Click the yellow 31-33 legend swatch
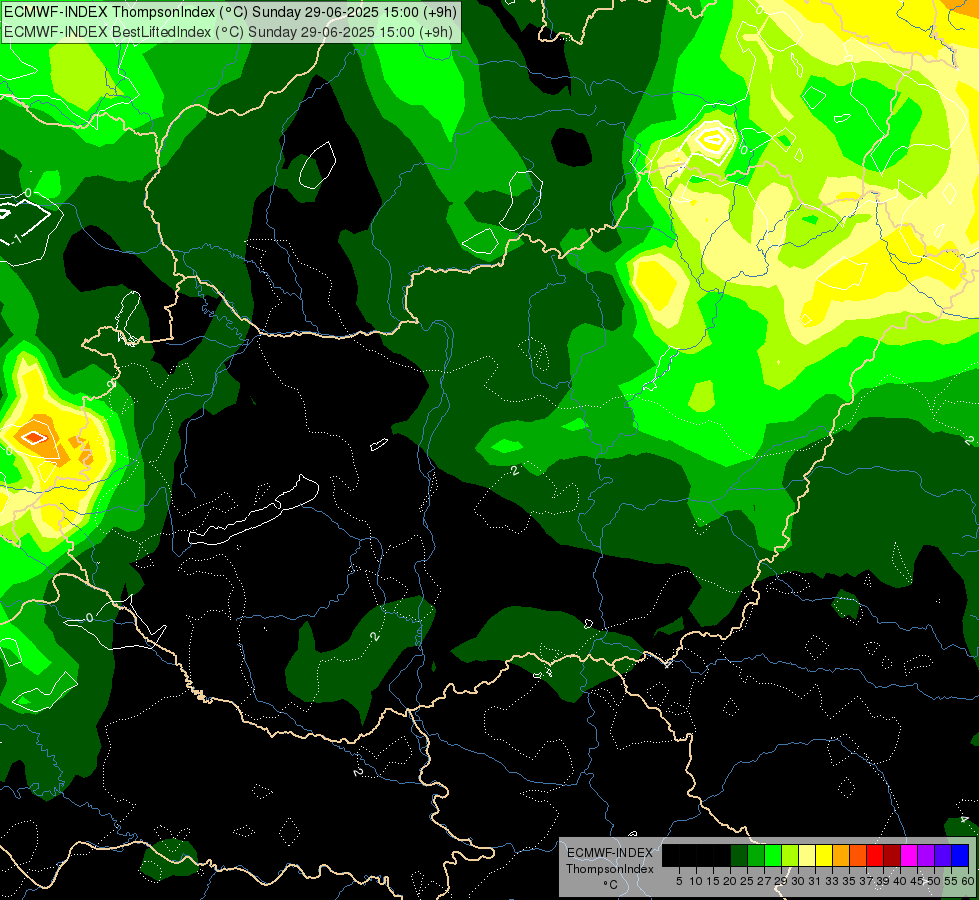This screenshot has height=900, width=979. 824,855
